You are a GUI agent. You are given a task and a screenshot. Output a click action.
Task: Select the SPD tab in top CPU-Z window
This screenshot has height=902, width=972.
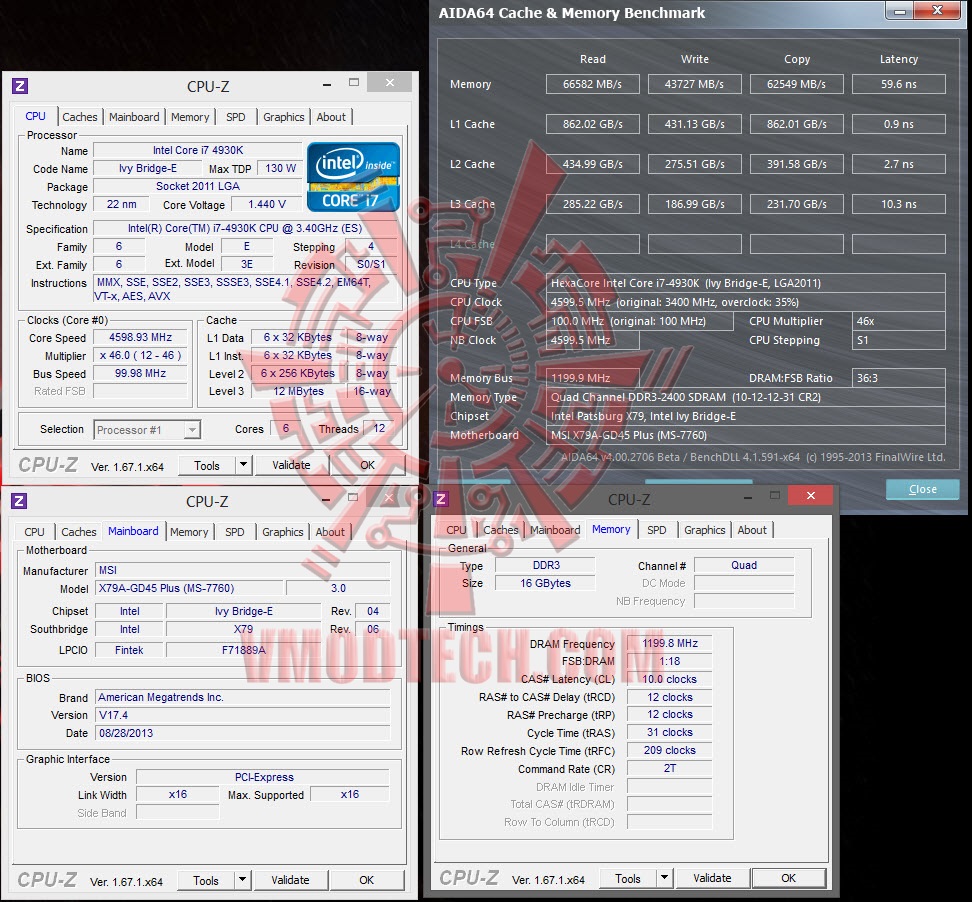coord(236,117)
